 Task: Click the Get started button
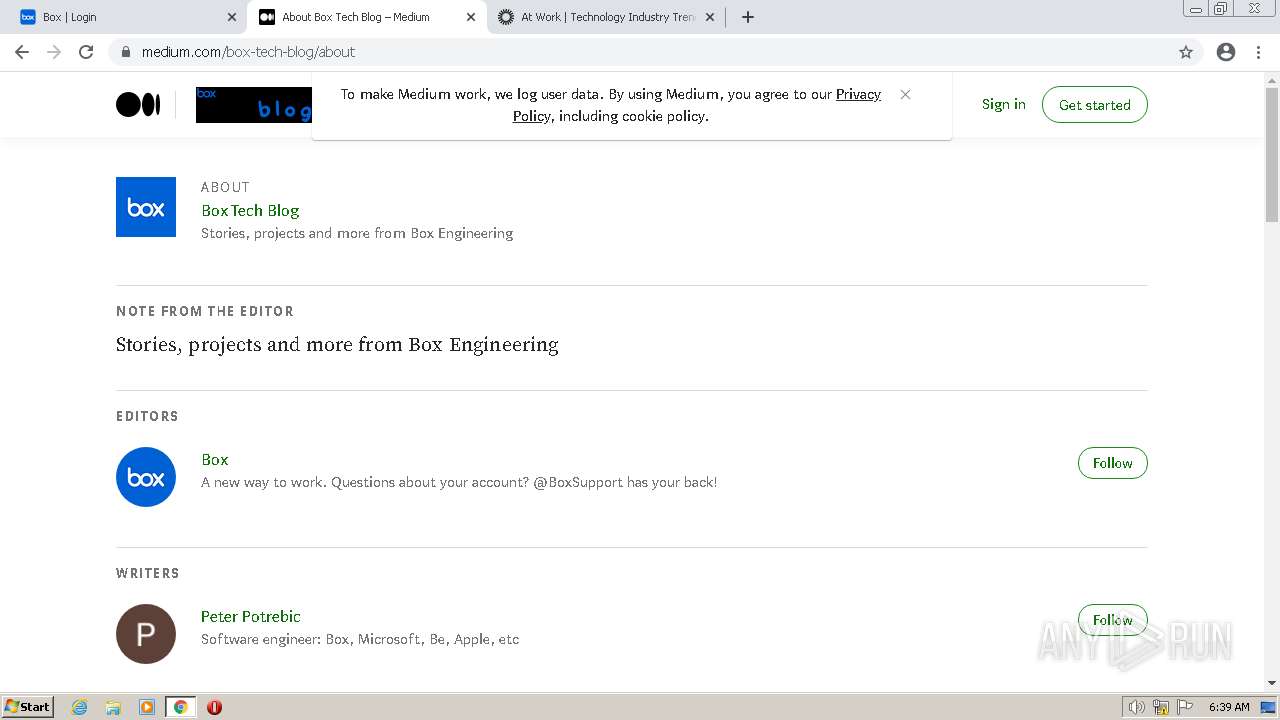[x=1094, y=105]
